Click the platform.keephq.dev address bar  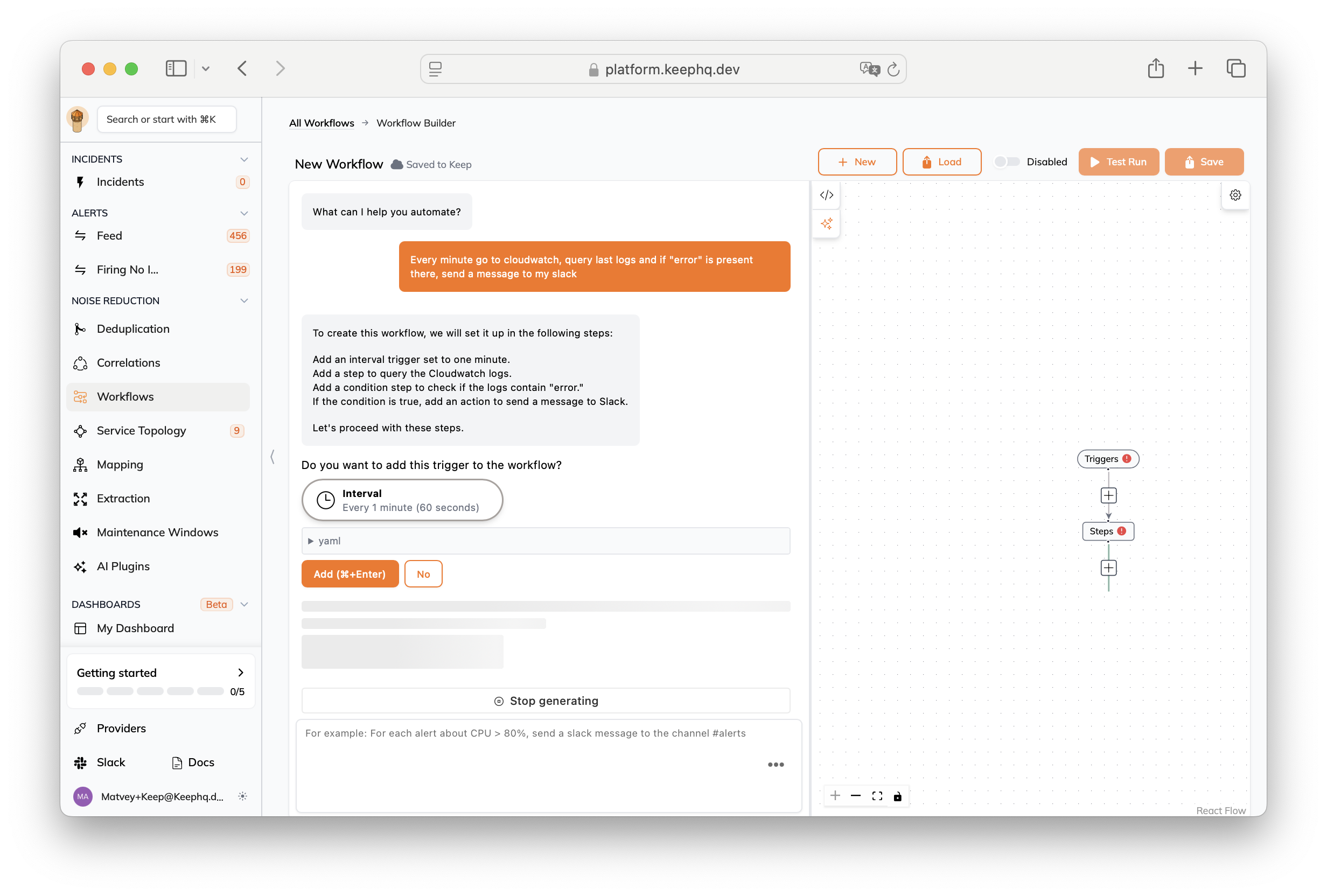pos(663,69)
